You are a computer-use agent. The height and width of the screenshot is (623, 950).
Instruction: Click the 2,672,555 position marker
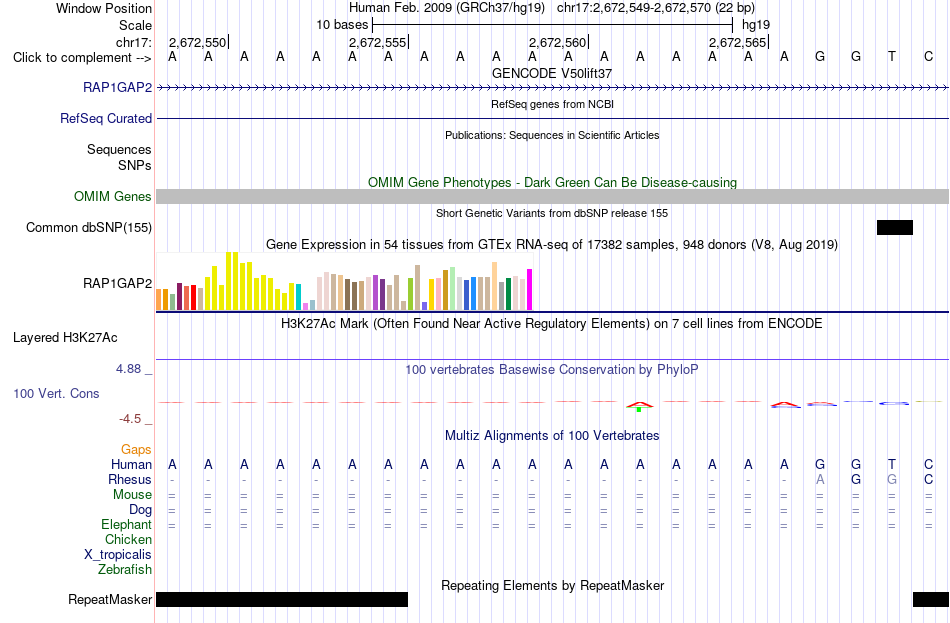tap(377, 42)
